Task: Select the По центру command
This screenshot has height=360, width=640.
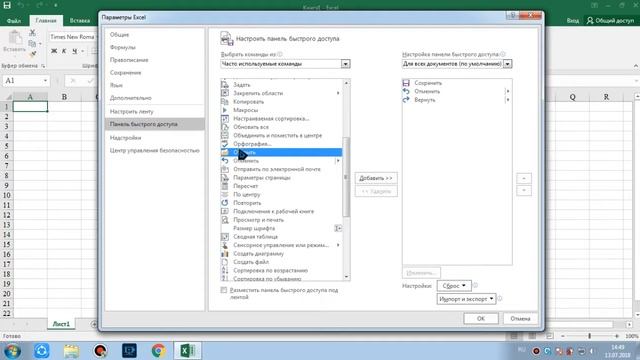Action: click(x=281, y=195)
